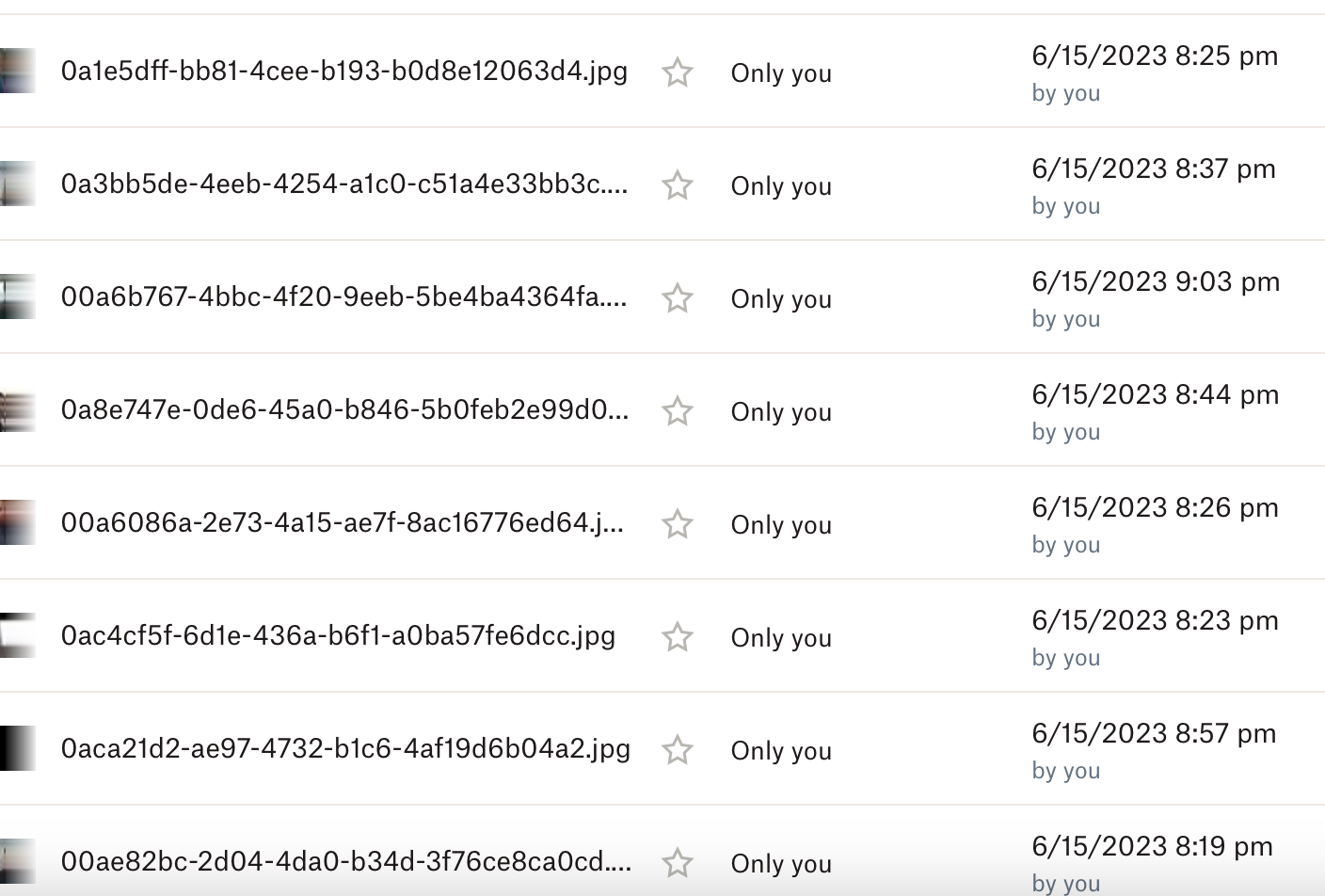Click the 0aca21d2-ae97-4732-b1c6-4af19d6b04a2.jpg filename
1325x896 pixels.
pyautogui.click(x=345, y=749)
